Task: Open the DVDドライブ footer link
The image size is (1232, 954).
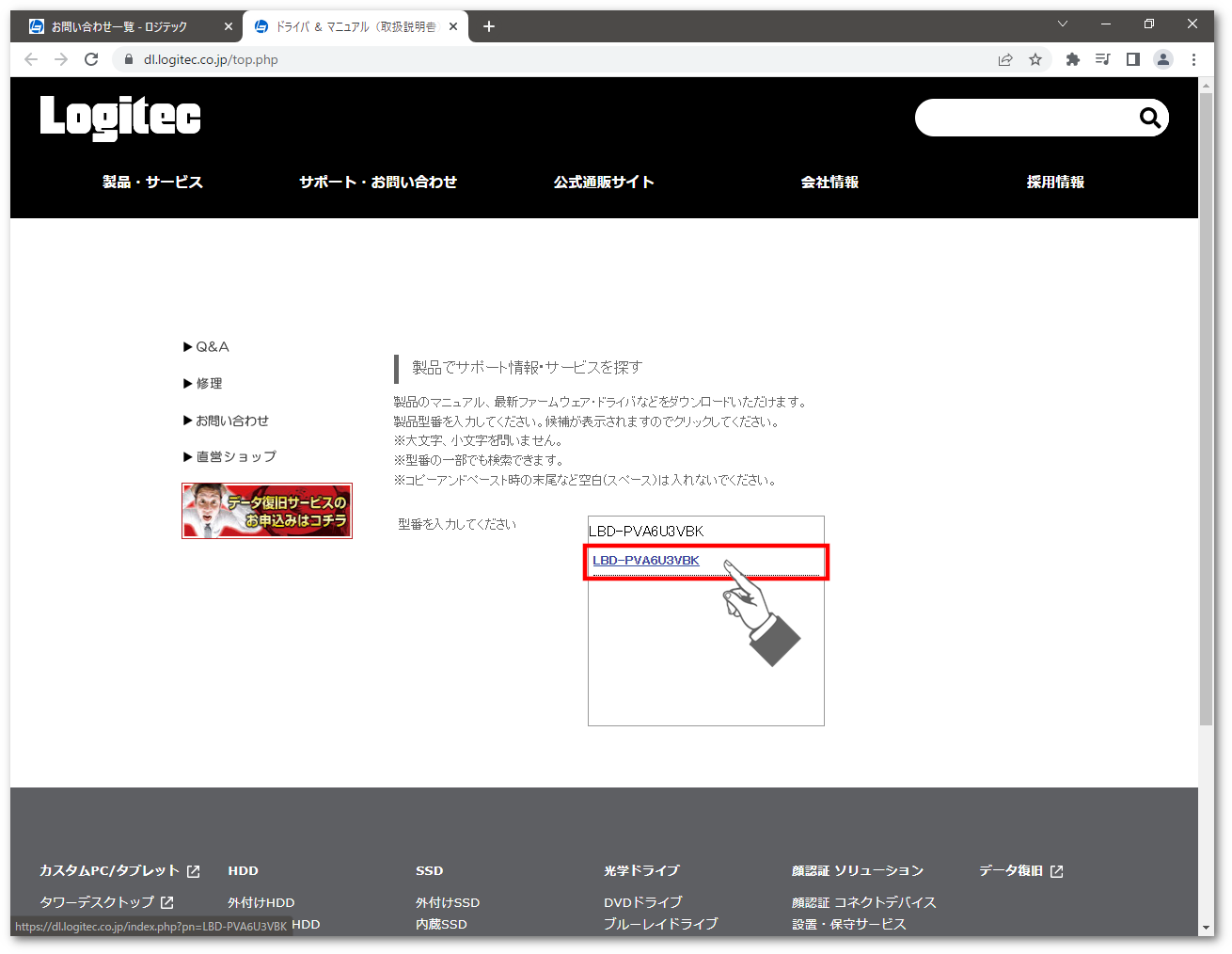Action: coord(643,902)
